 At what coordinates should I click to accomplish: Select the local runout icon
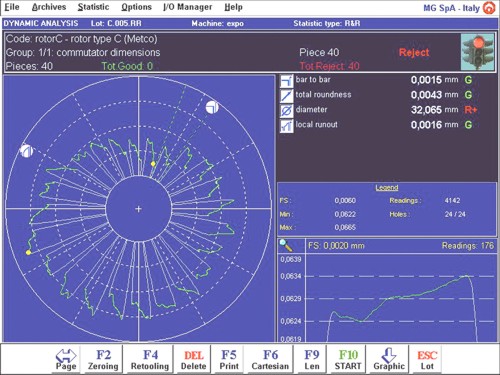pyautogui.click(x=286, y=126)
